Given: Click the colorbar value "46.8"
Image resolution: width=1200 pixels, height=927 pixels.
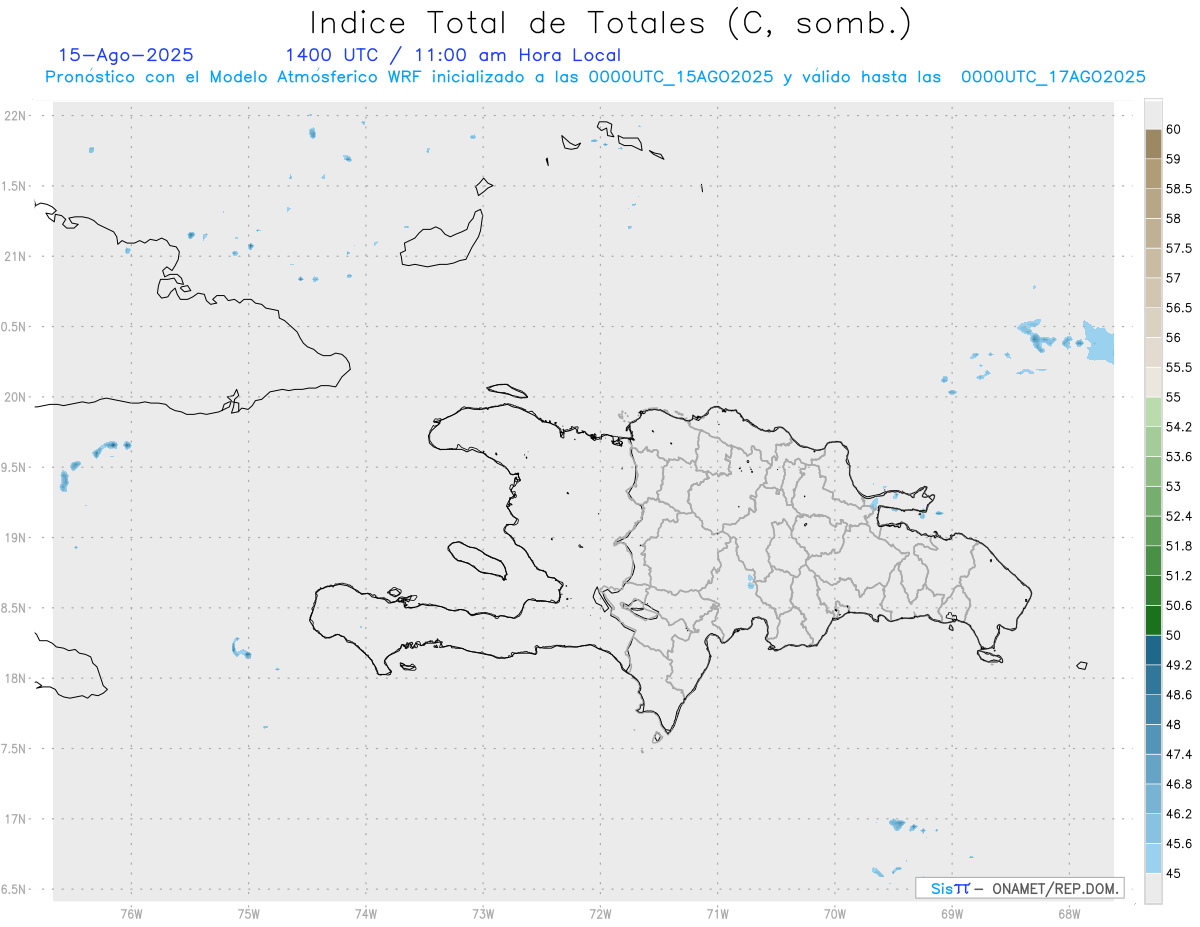Looking at the screenshot, I should tap(1178, 784).
